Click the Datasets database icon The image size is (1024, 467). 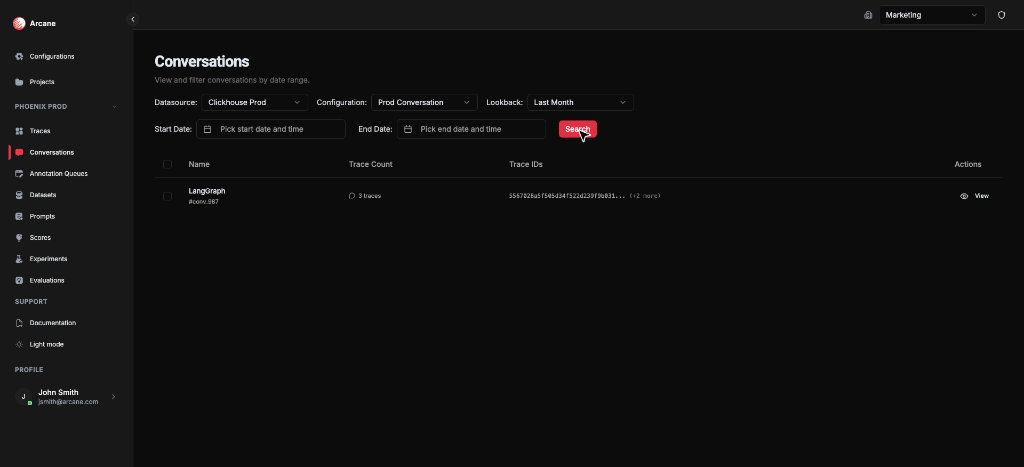(x=19, y=195)
